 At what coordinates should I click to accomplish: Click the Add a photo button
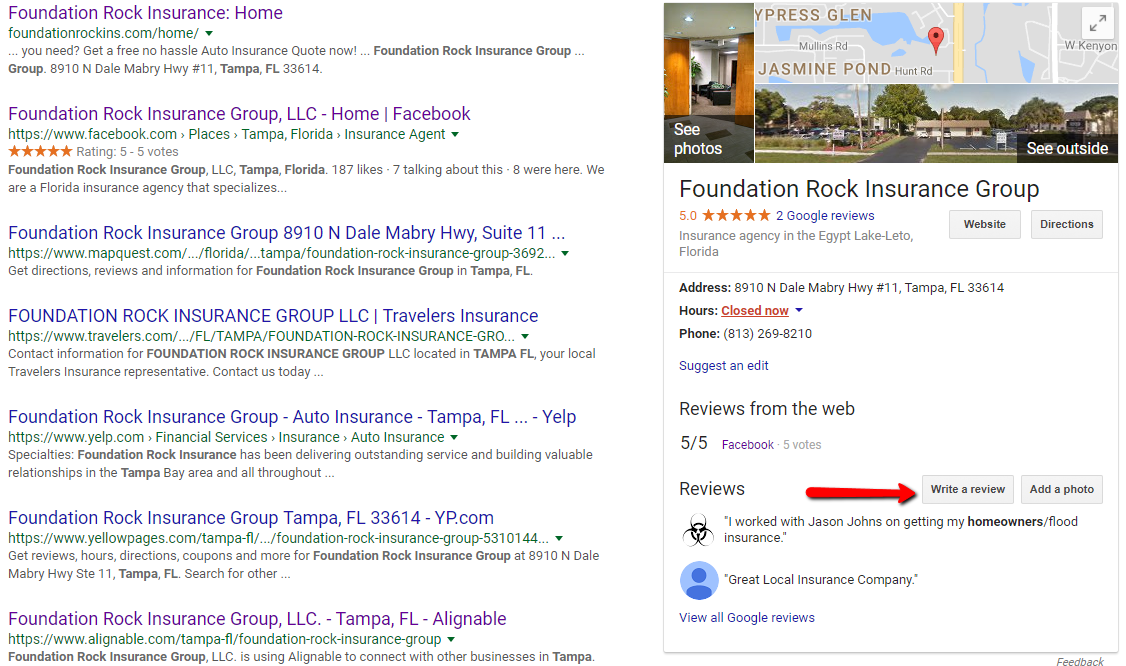pyautogui.click(x=1061, y=489)
